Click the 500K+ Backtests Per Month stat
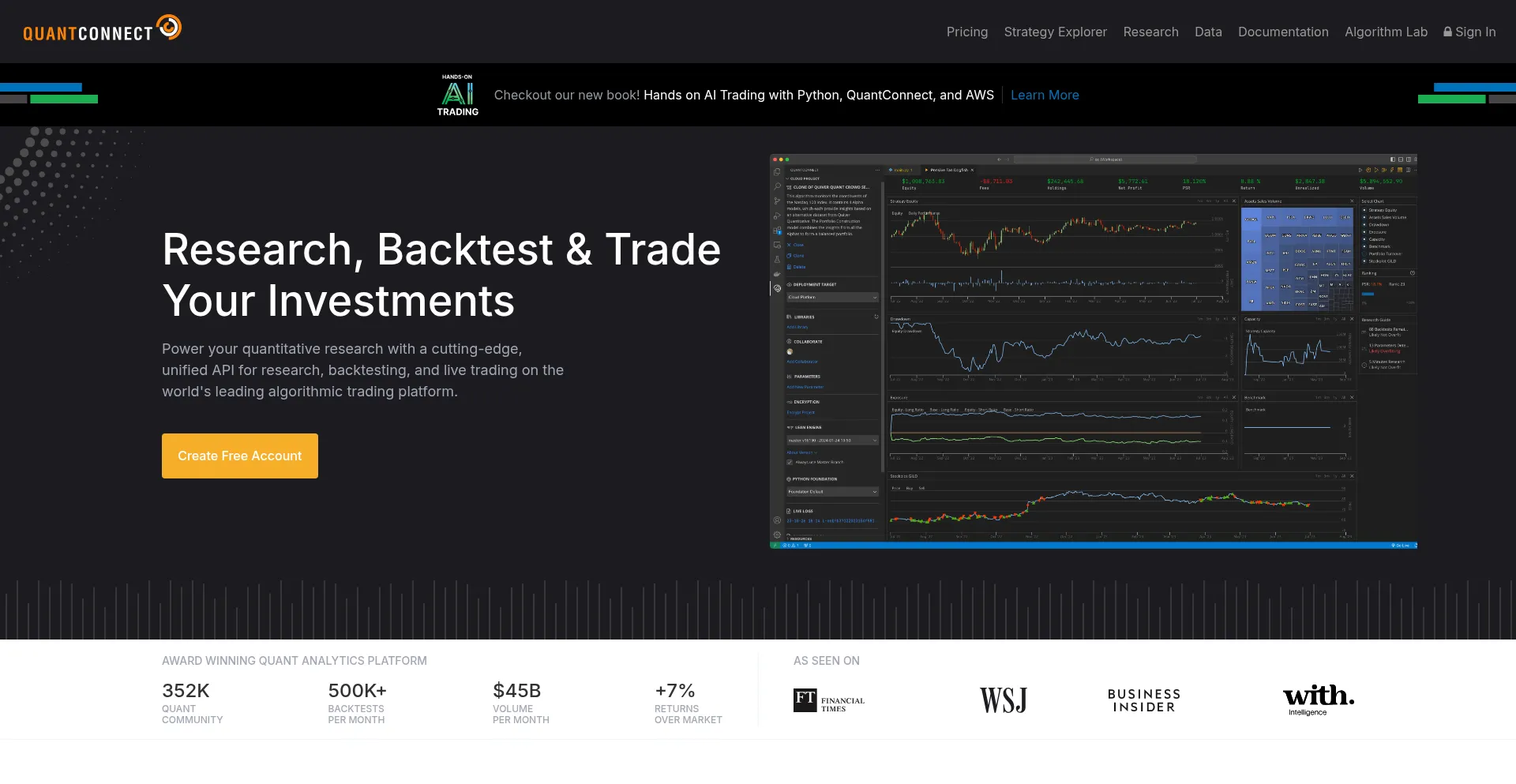 click(x=357, y=703)
